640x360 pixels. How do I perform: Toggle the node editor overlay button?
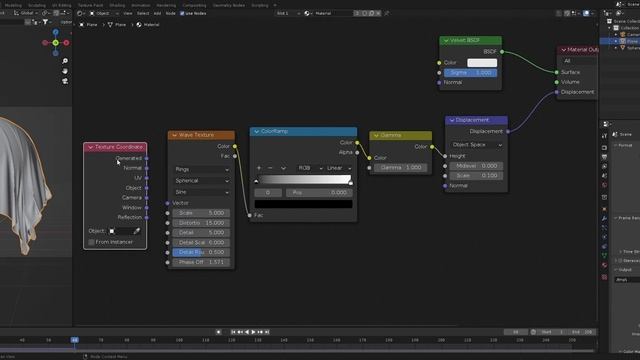tap(586, 13)
